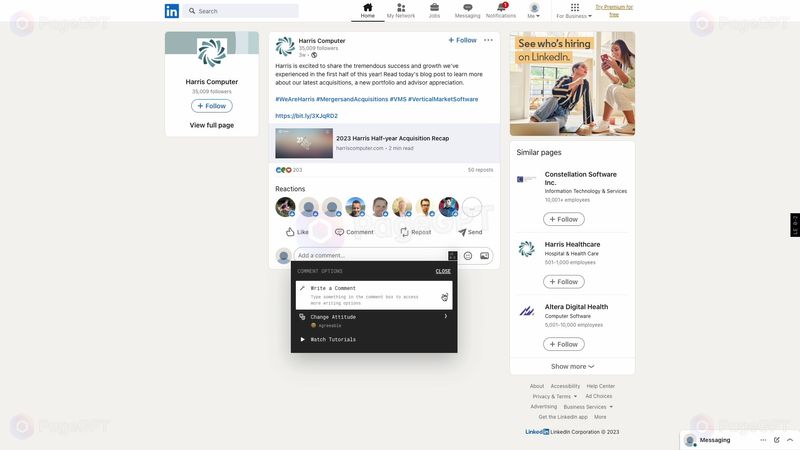Open Messaging in the top navigation
The image size is (800, 450).
click(467, 11)
